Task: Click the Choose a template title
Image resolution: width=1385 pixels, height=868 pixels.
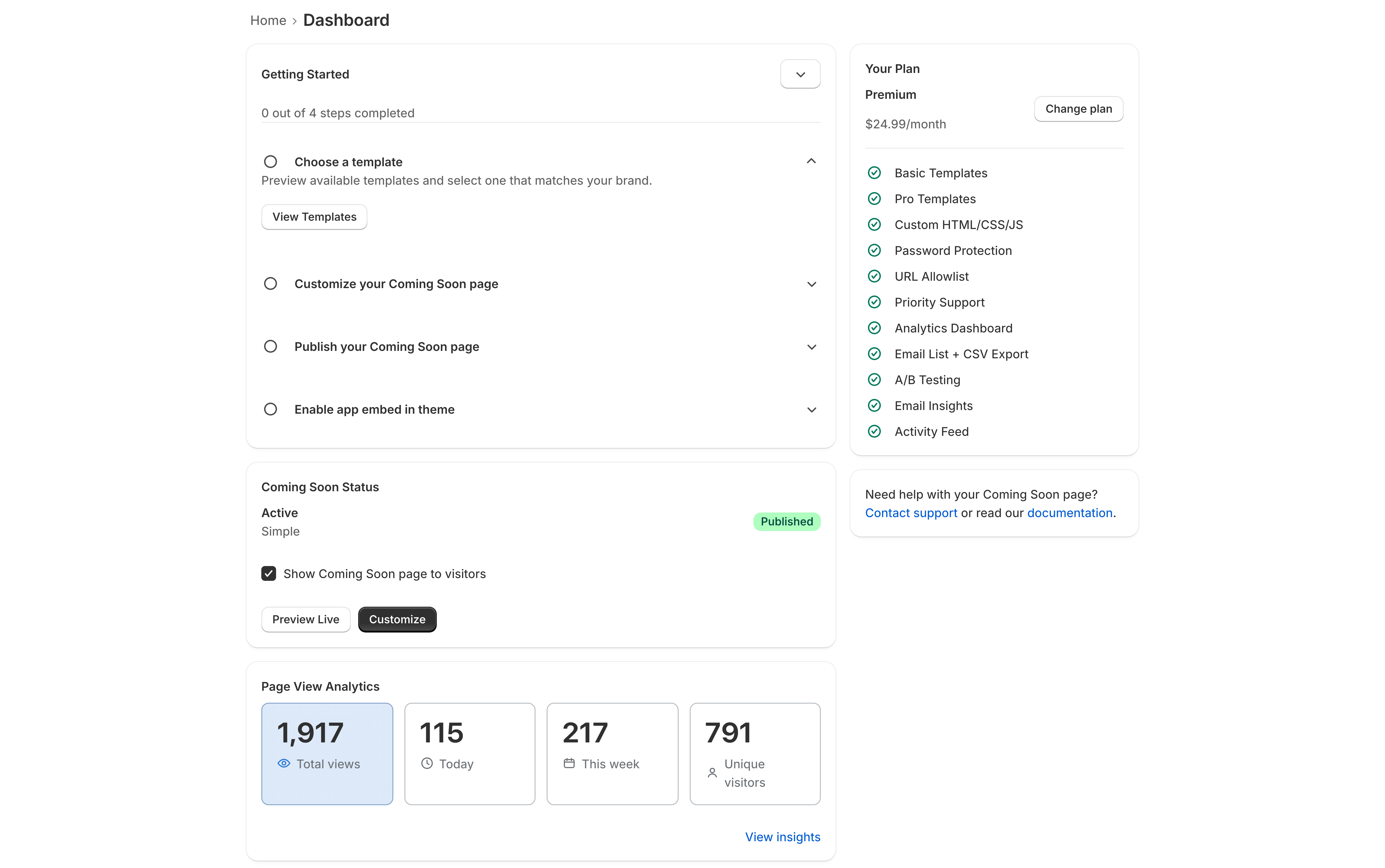Action: pyautogui.click(x=348, y=162)
